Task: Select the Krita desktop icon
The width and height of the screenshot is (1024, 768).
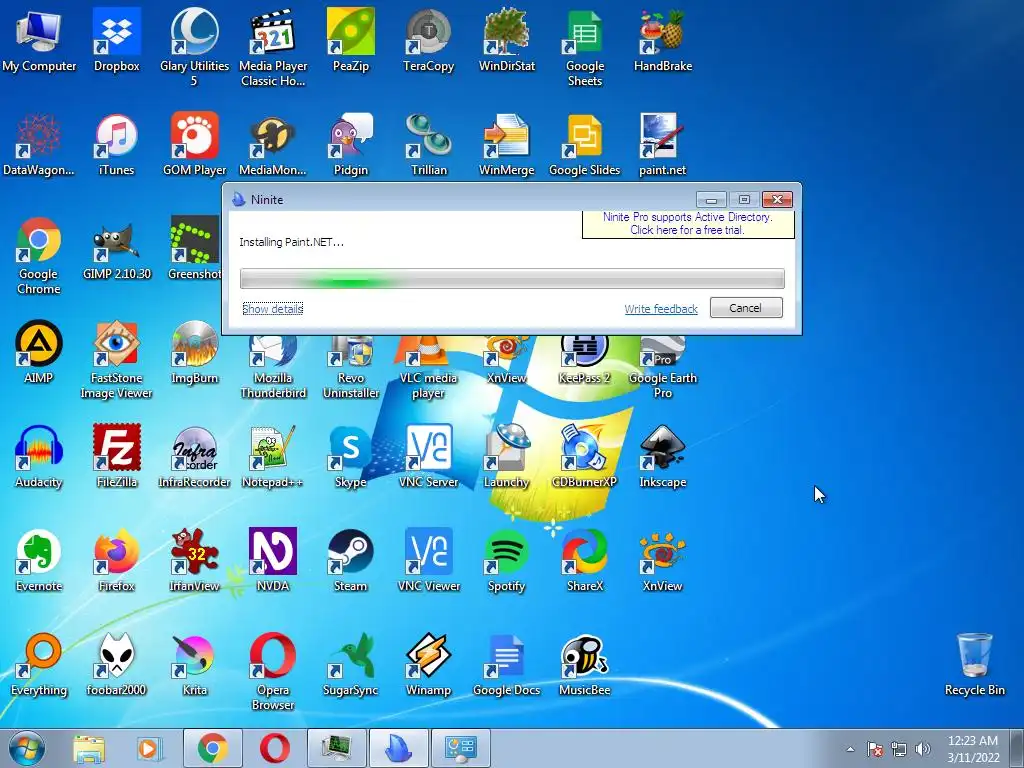Action: click(194, 665)
